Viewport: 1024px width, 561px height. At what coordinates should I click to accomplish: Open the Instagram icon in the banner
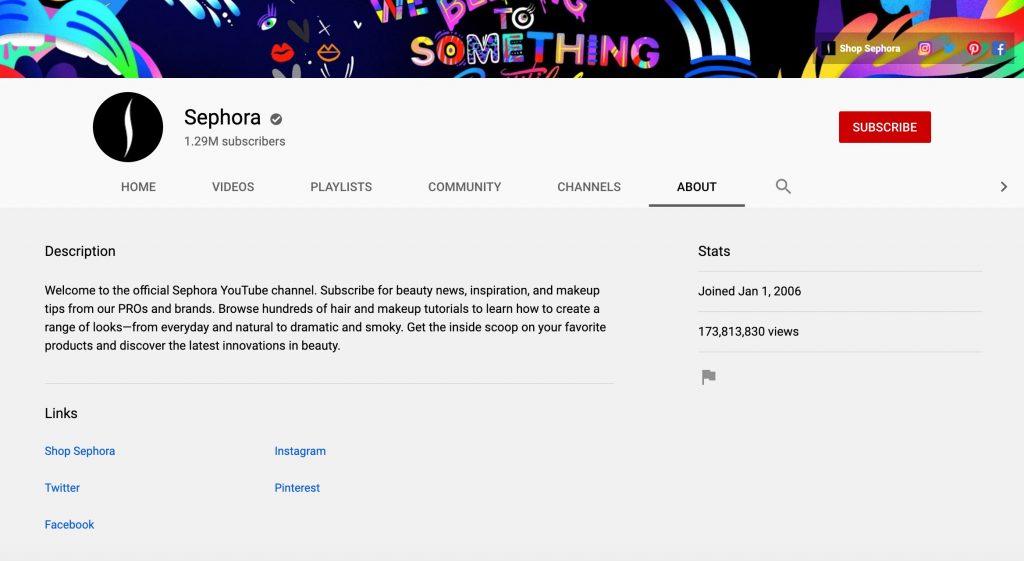pyautogui.click(x=924, y=48)
